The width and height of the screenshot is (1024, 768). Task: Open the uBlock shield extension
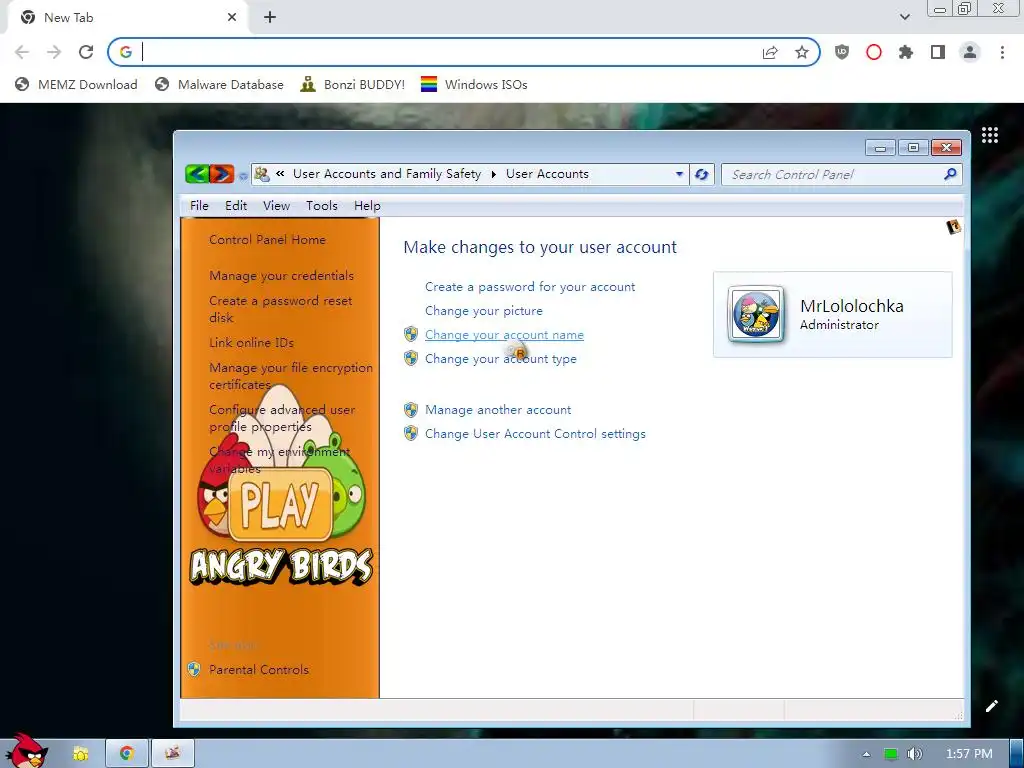click(842, 52)
